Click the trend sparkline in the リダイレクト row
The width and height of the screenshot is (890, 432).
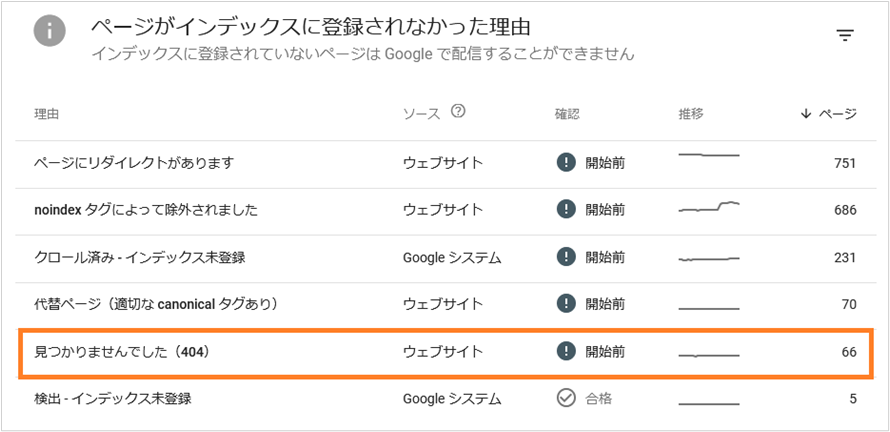point(708,156)
